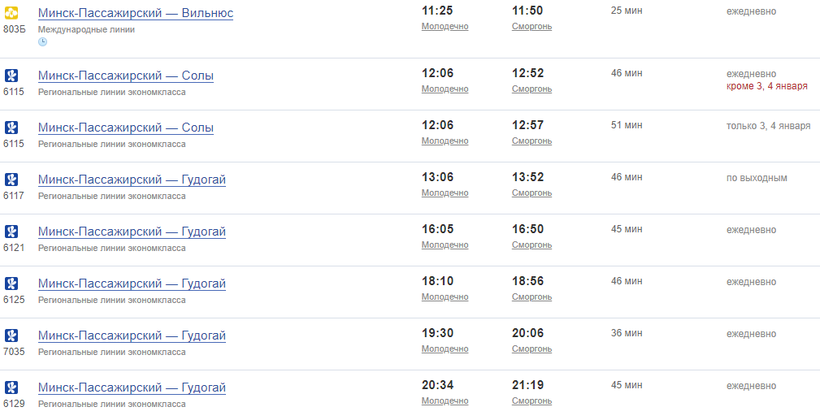This screenshot has height=420, width=820.
Task: Click Молодечно under the 11:25 departure
Action: coord(445,27)
